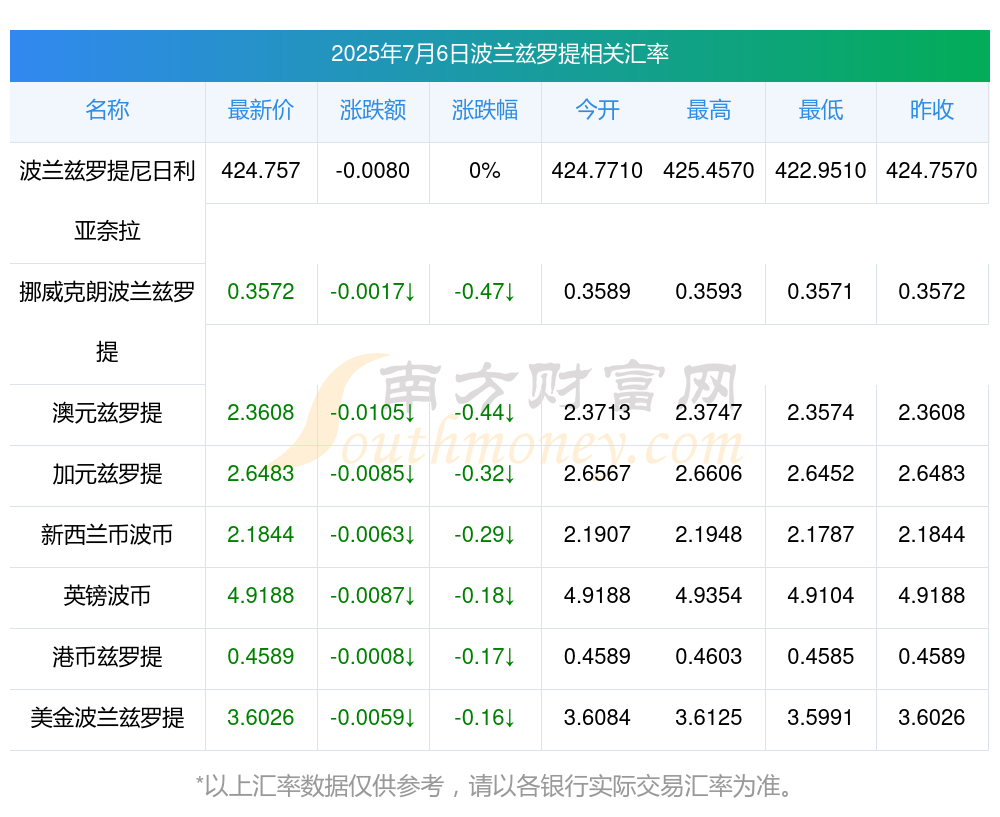Click green latest price 2.1844
Viewport: 1000px width, 817px height.
(x=260, y=534)
